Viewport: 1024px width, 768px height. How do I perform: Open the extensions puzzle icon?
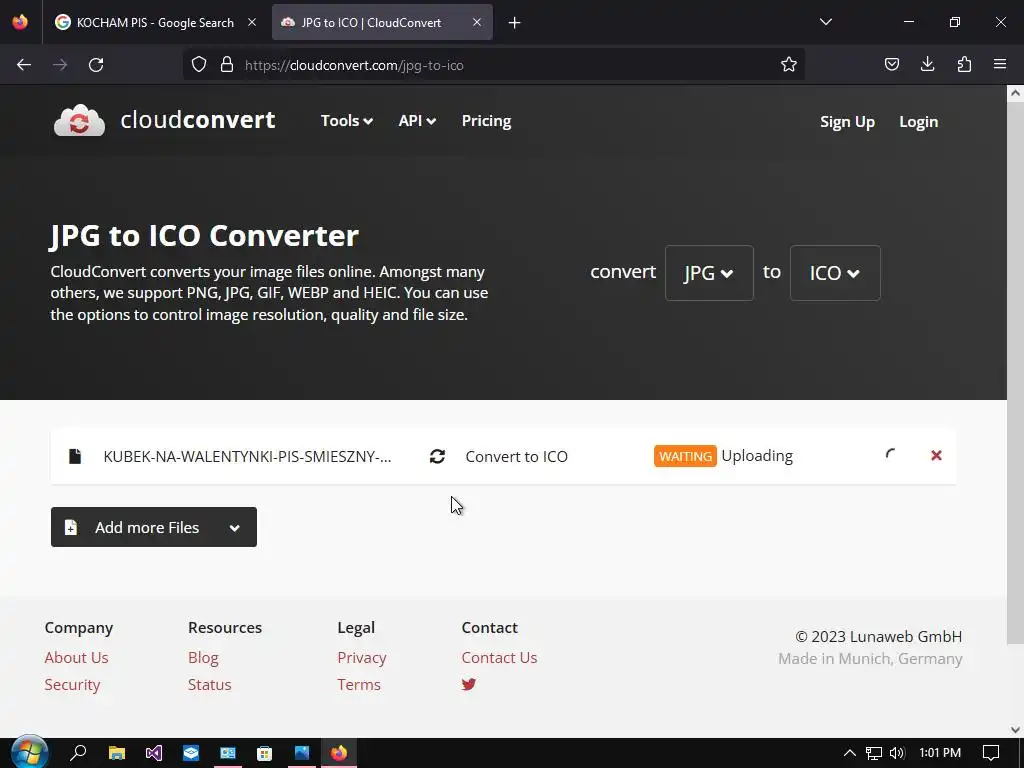[964, 64]
